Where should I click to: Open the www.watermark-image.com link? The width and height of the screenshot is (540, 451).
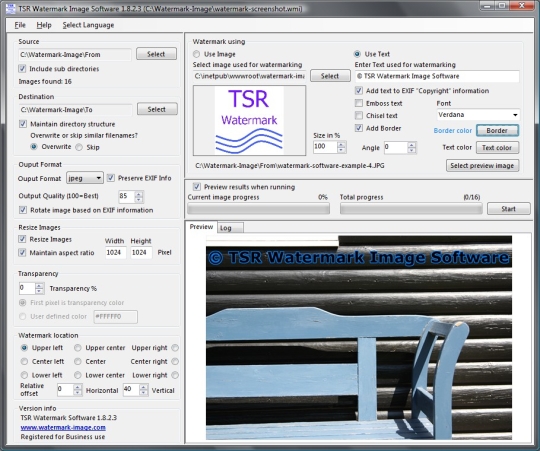[63, 427]
